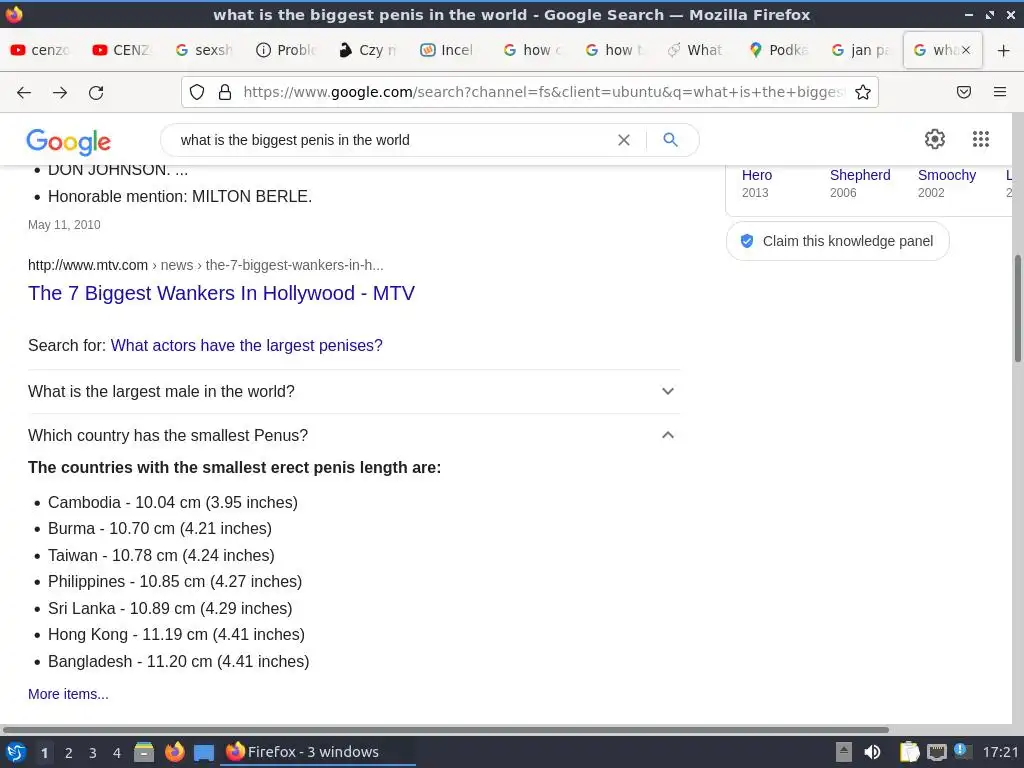The width and height of the screenshot is (1024, 768).
Task: Click the mtv.com result URL breadcrumb
Action: coord(206,265)
